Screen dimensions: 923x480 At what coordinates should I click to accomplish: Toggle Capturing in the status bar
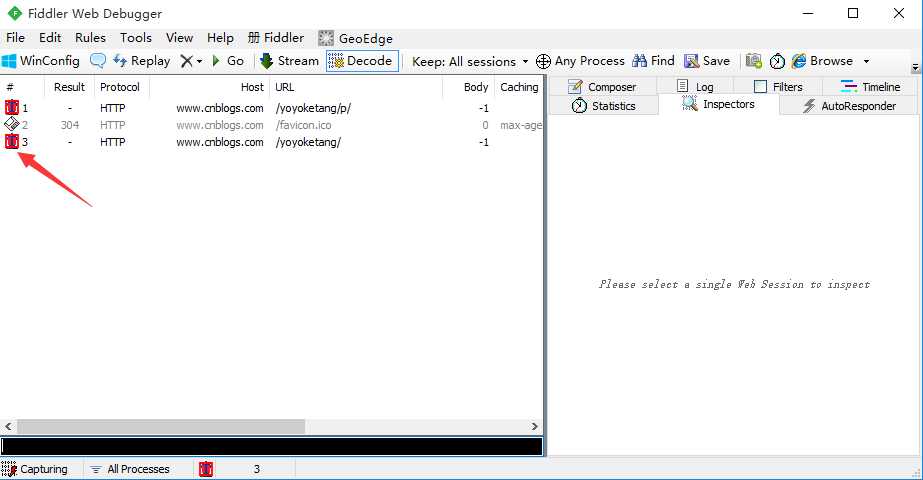tap(35, 469)
